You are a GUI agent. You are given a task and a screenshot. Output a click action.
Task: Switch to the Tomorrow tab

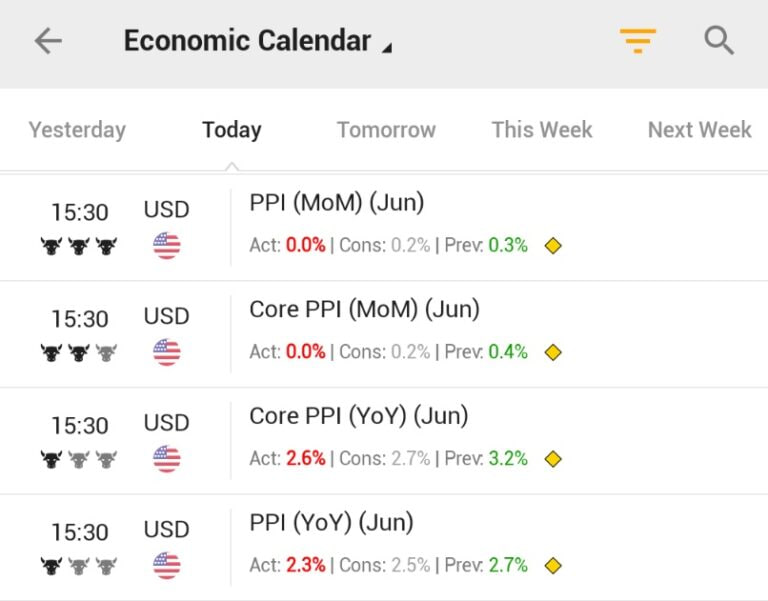pos(386,130)
